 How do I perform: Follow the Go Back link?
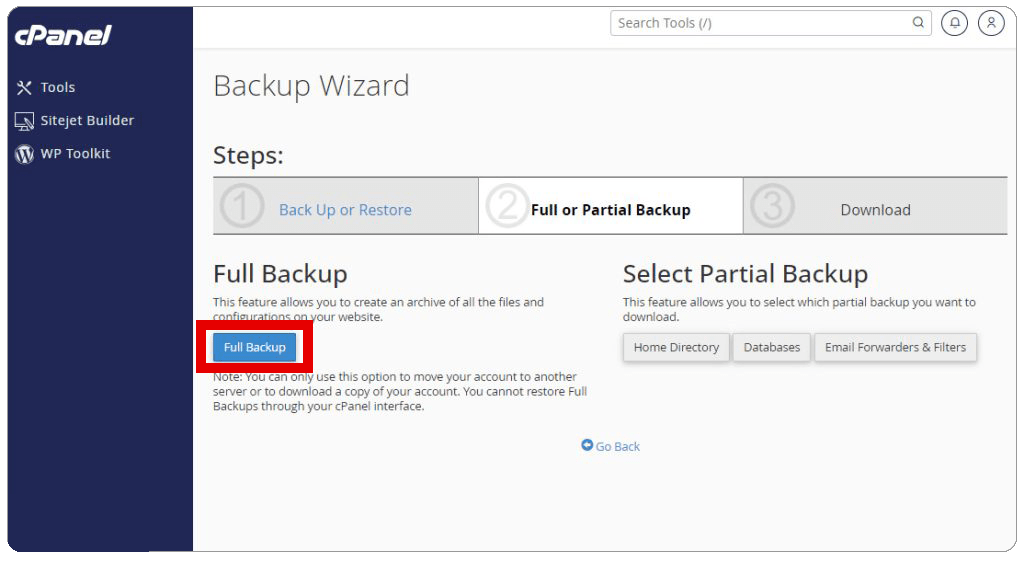pyautogui.click(x=617, y=447)
